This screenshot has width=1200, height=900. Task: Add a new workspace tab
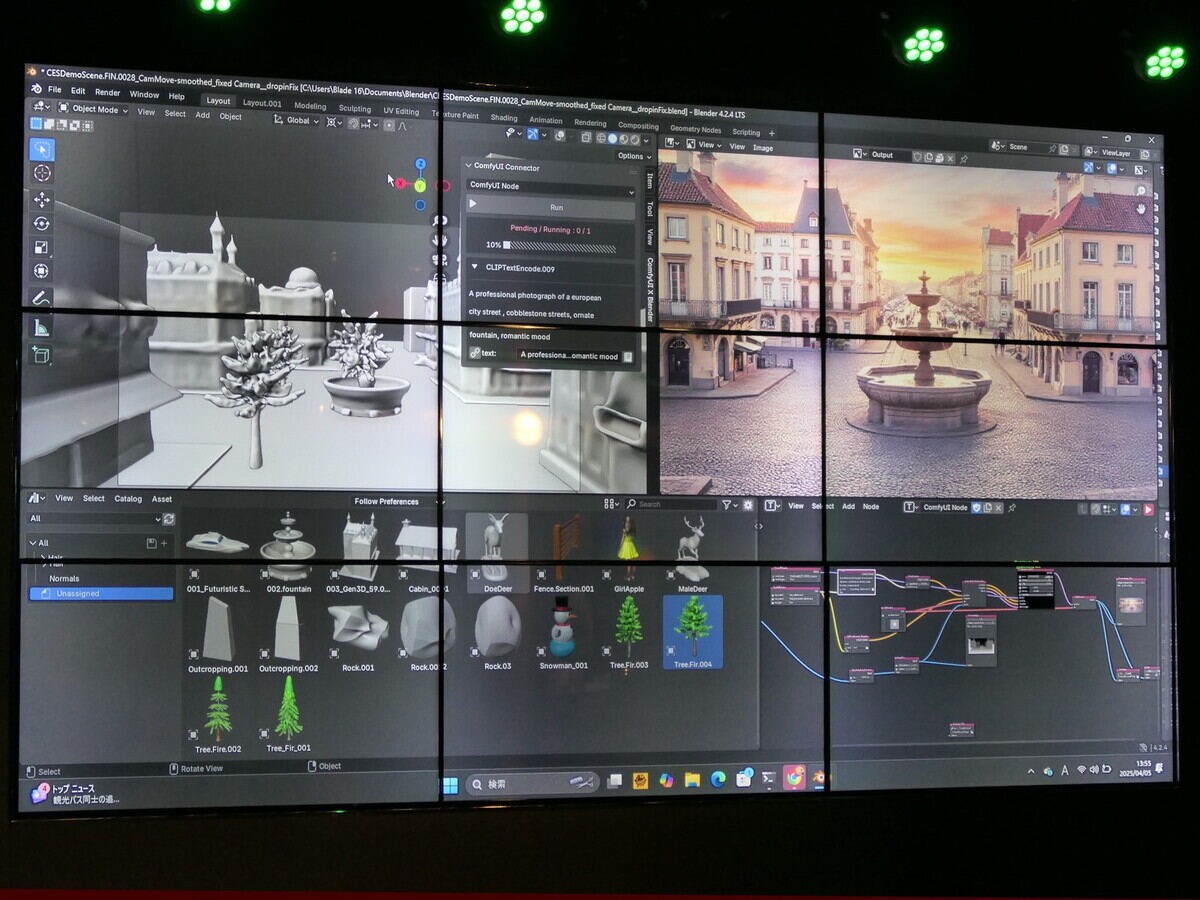pyautogui.click(x=772, y=133)
